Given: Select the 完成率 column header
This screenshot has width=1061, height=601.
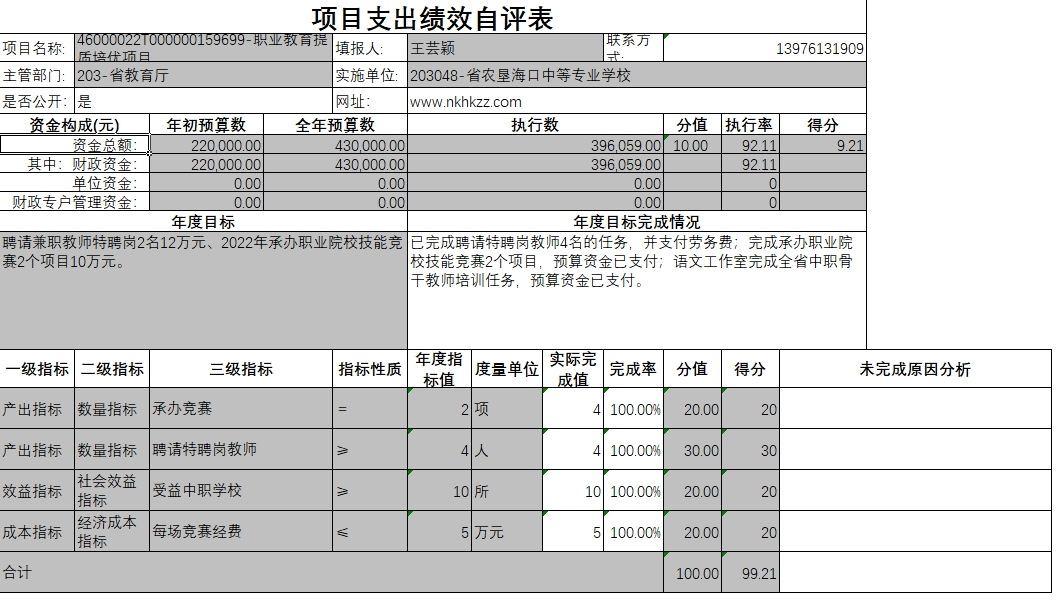Looking at the screenshot, I should (x=633, y=369).
